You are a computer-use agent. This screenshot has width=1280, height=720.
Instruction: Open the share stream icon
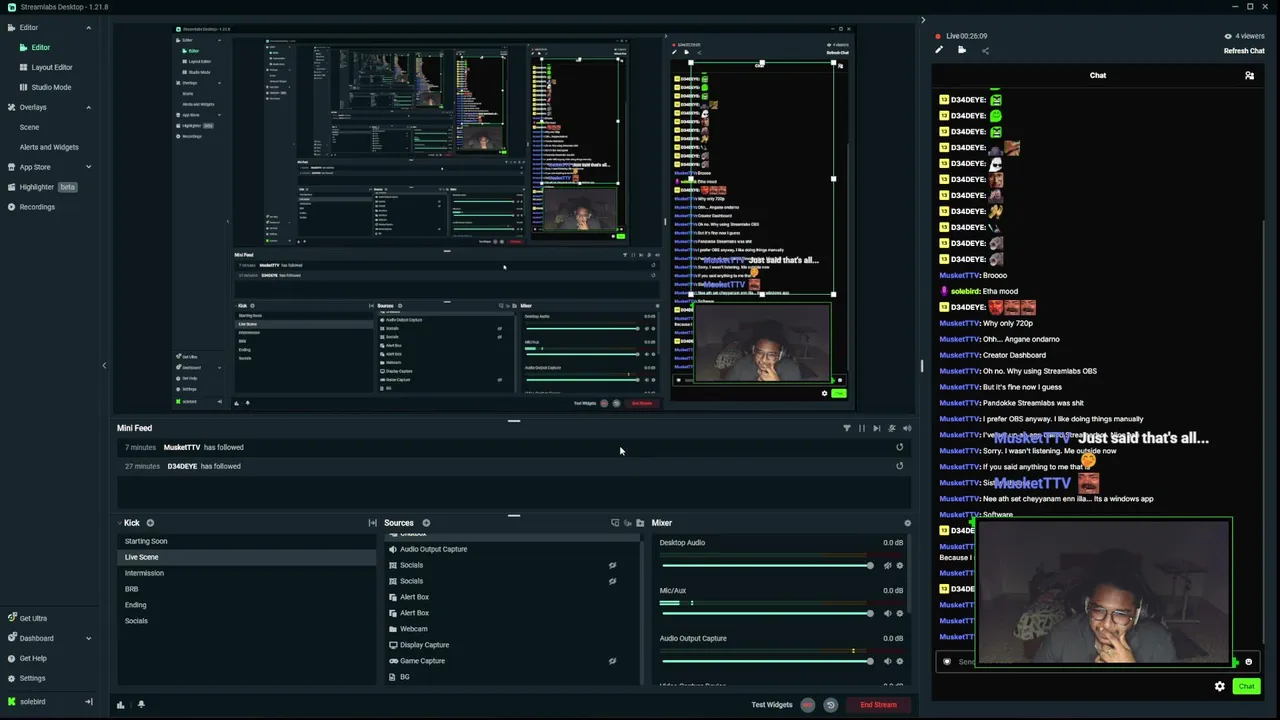985,50
